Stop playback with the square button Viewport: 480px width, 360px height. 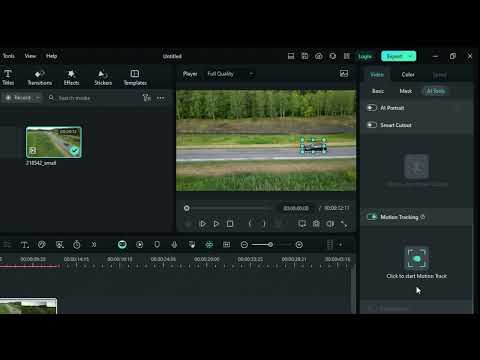[x=230, y=224]
